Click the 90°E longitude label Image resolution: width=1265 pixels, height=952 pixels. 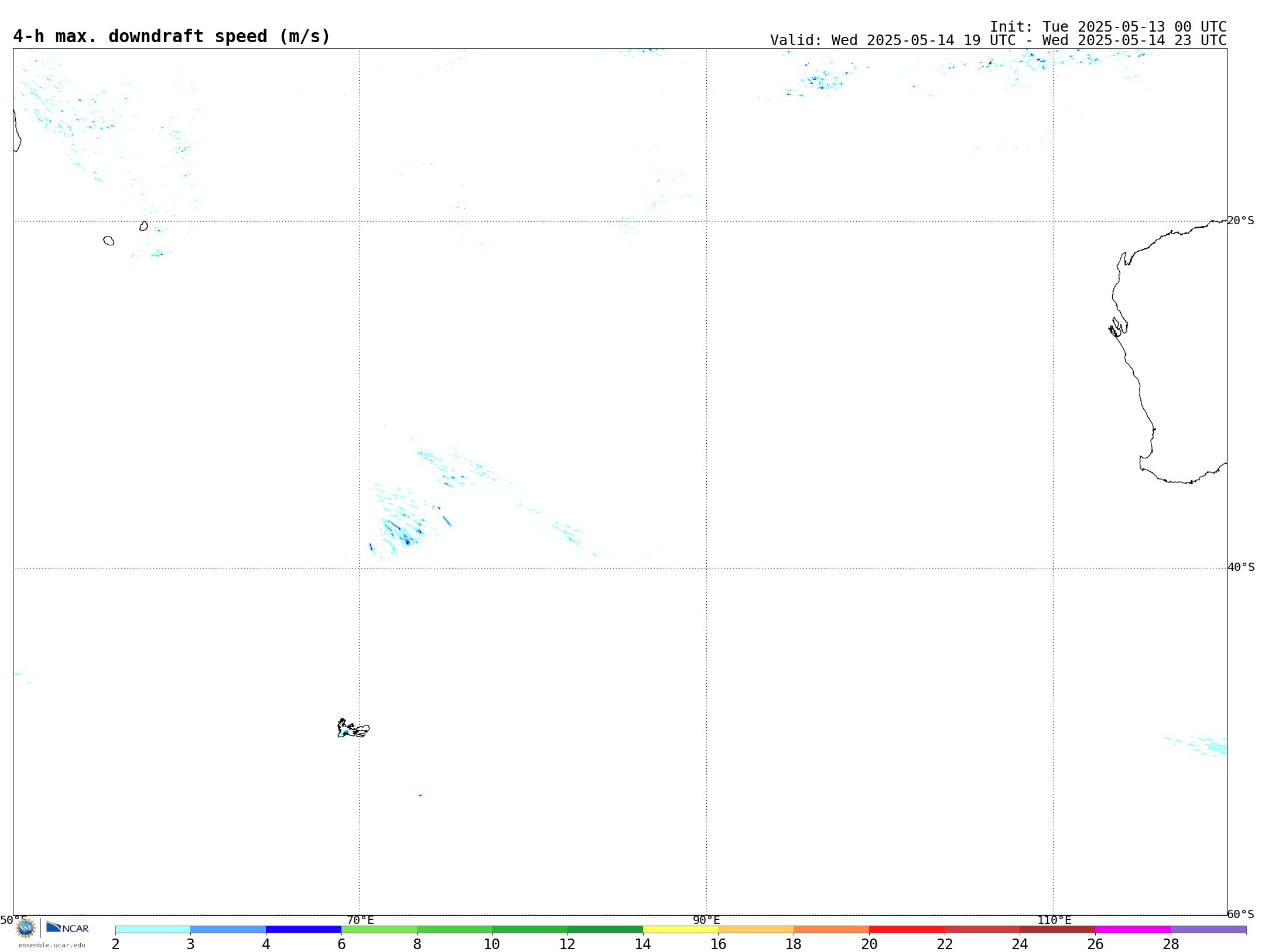(706, 920)
